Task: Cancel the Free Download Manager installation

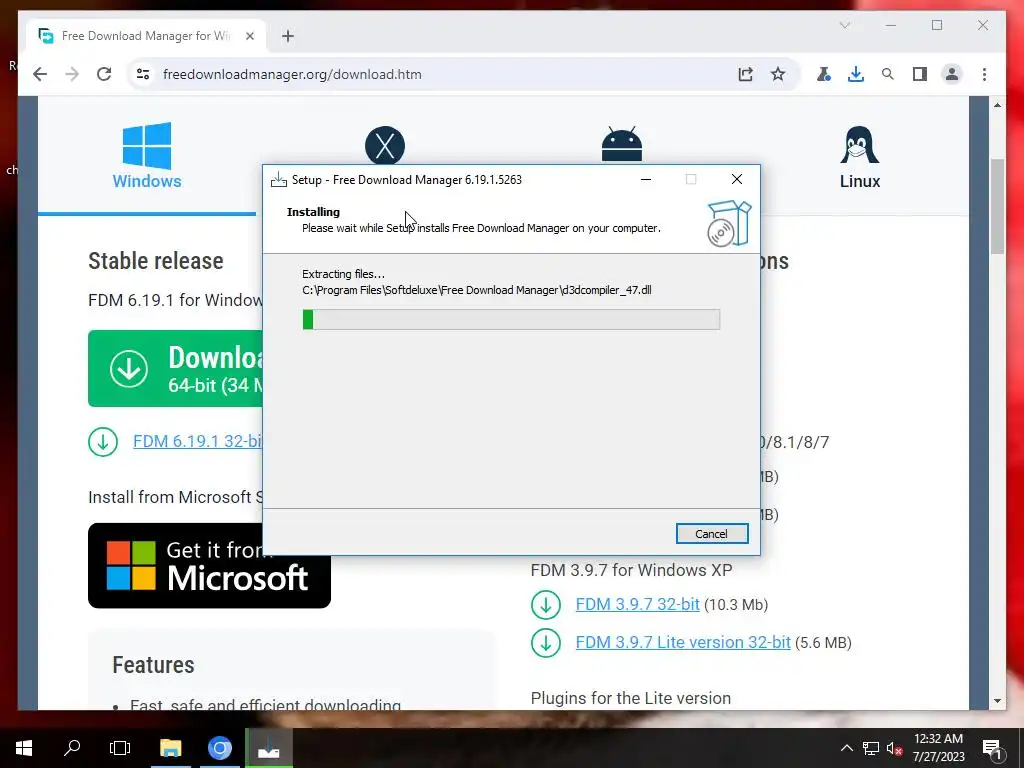Action: tap(711, 534)
